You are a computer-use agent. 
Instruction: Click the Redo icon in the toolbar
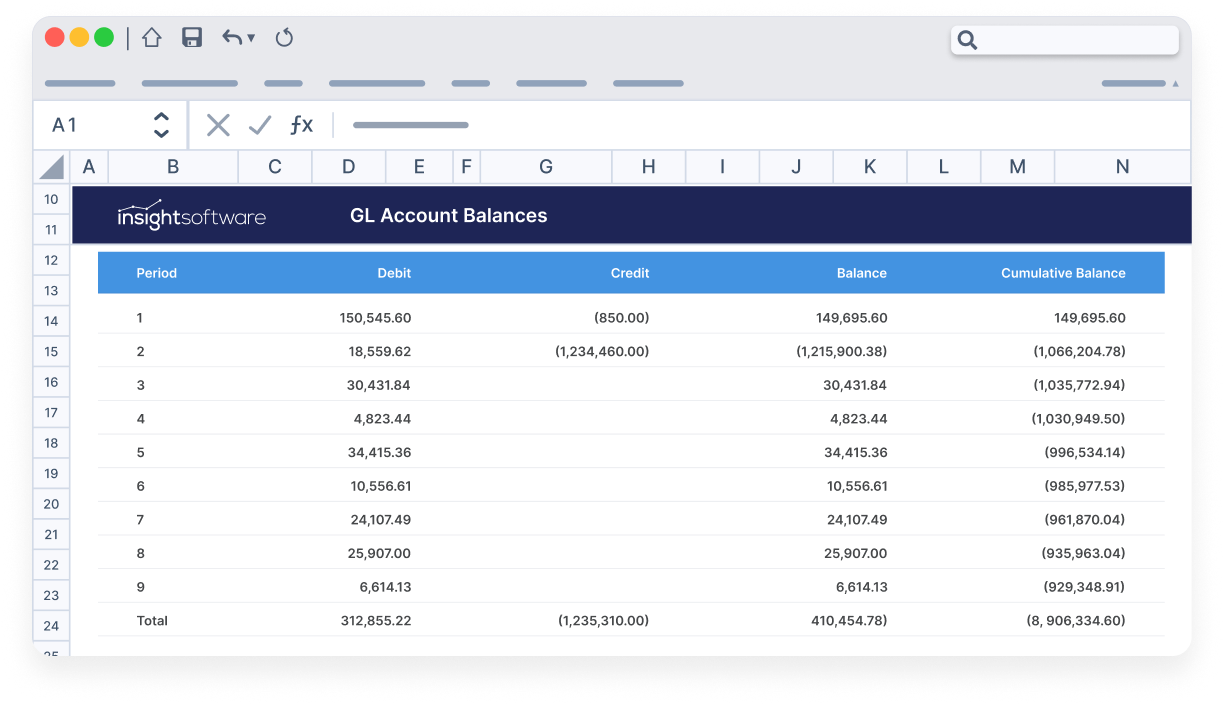point(284,37)
